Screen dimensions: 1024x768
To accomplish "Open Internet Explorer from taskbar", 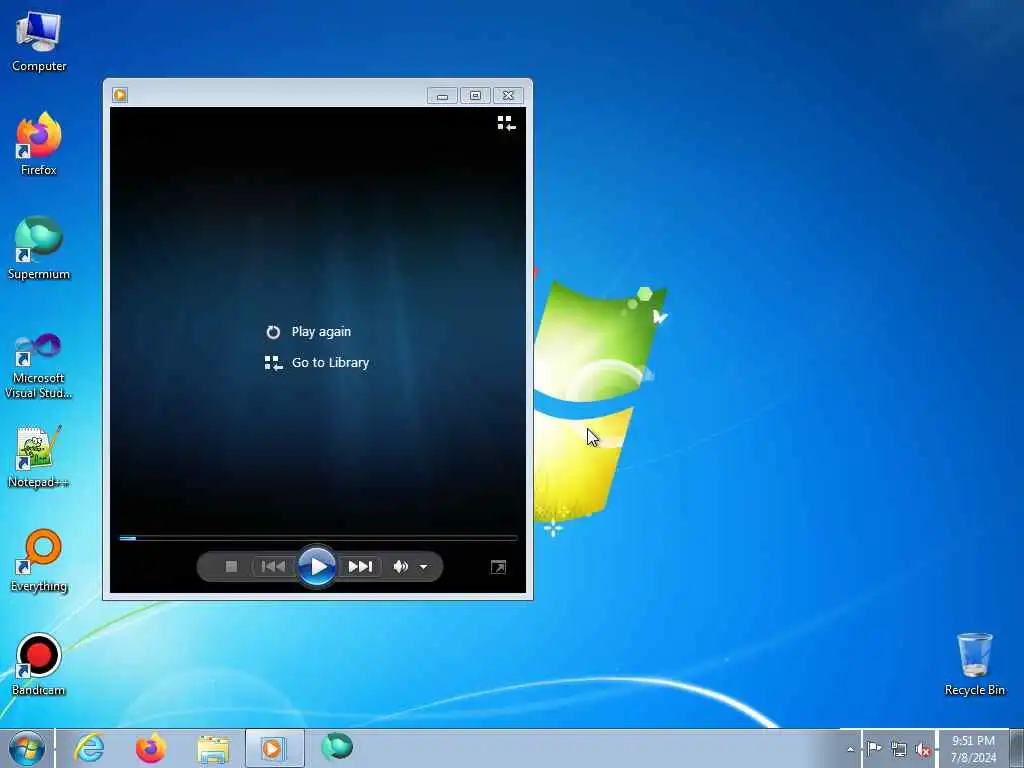I will 89,748.
